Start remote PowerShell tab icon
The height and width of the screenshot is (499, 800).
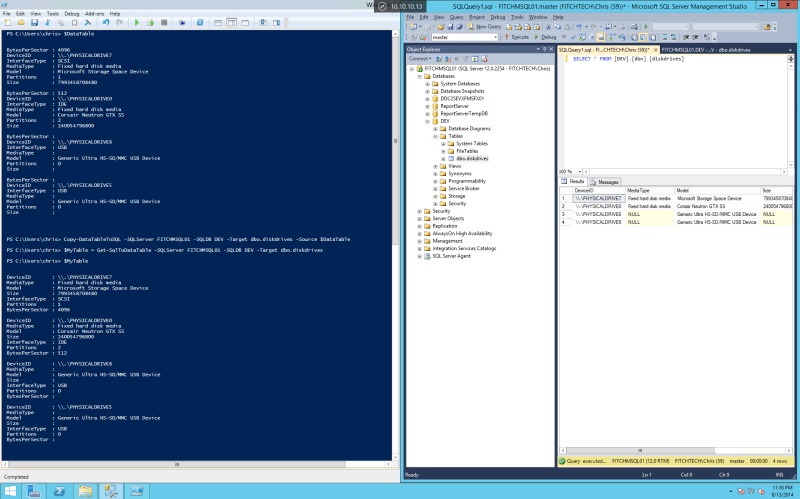(182, 23)
